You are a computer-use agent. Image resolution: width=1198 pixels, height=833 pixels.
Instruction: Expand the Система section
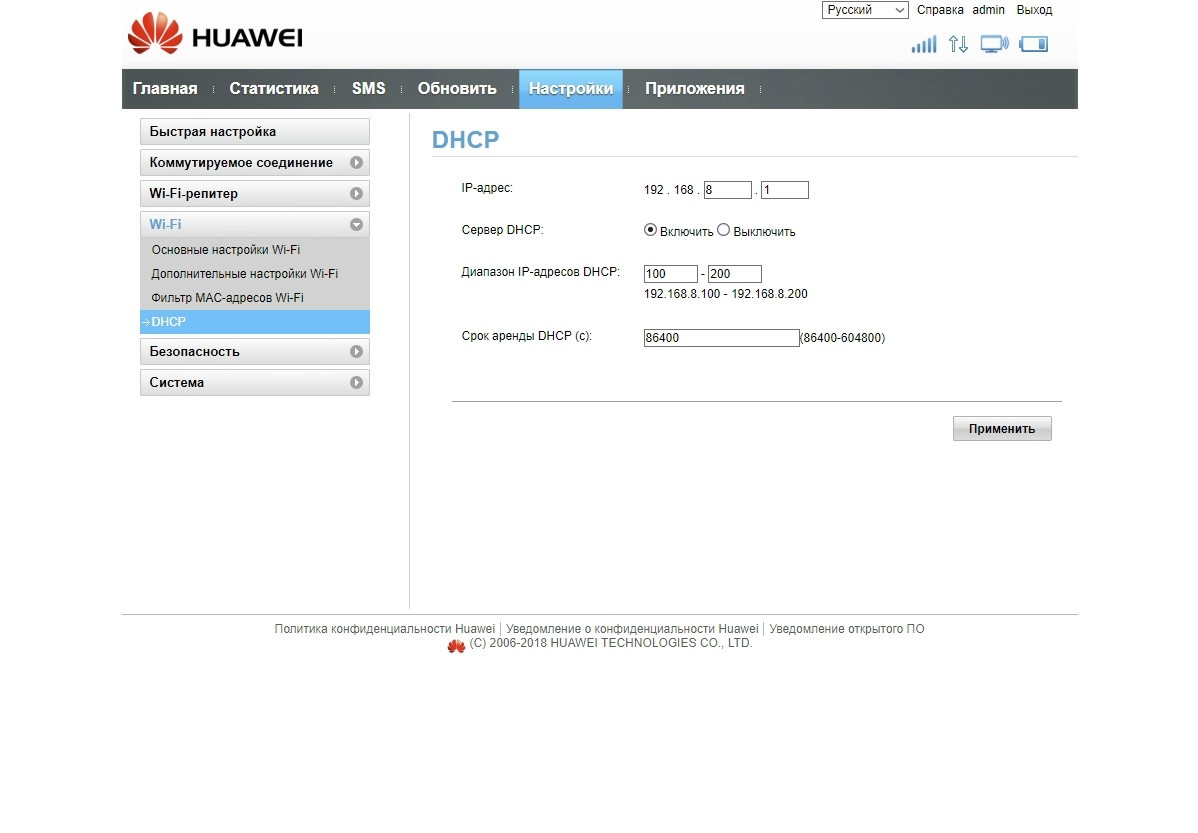click(254, 383)
